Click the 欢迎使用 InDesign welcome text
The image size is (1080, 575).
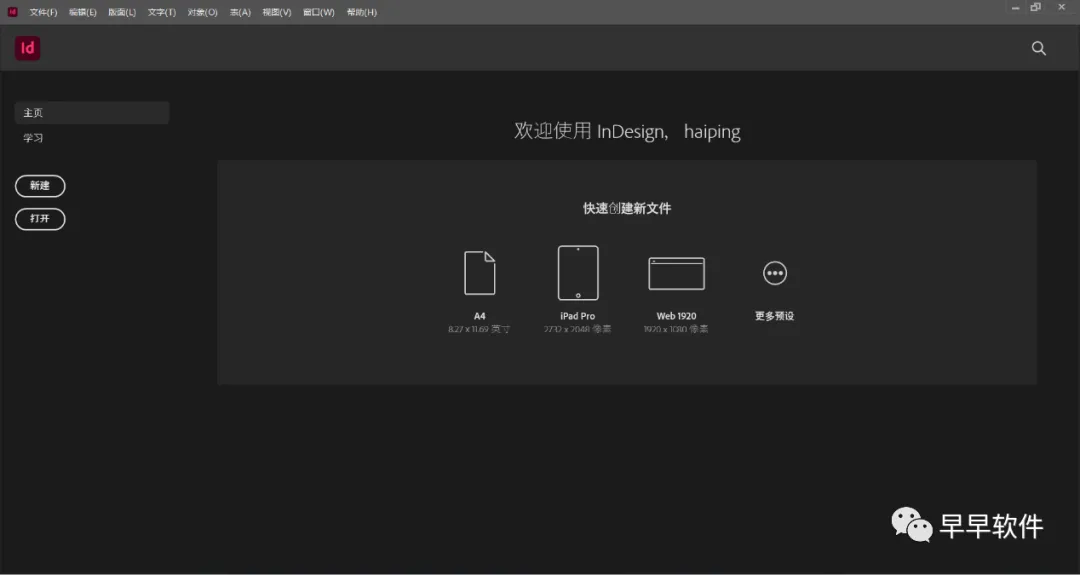point(627,131)
